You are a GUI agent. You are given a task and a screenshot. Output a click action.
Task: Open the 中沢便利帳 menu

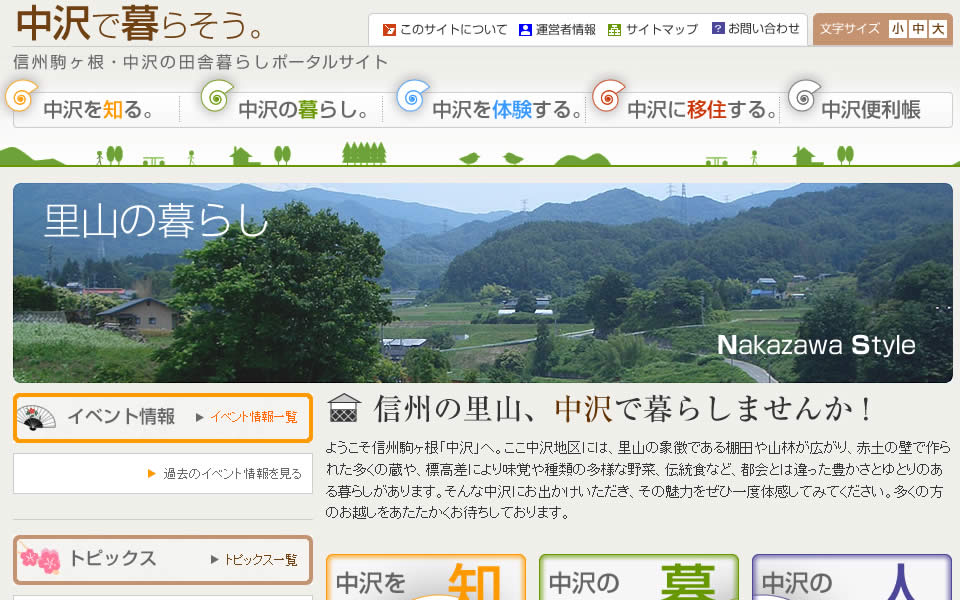click(x=871, y=110)
